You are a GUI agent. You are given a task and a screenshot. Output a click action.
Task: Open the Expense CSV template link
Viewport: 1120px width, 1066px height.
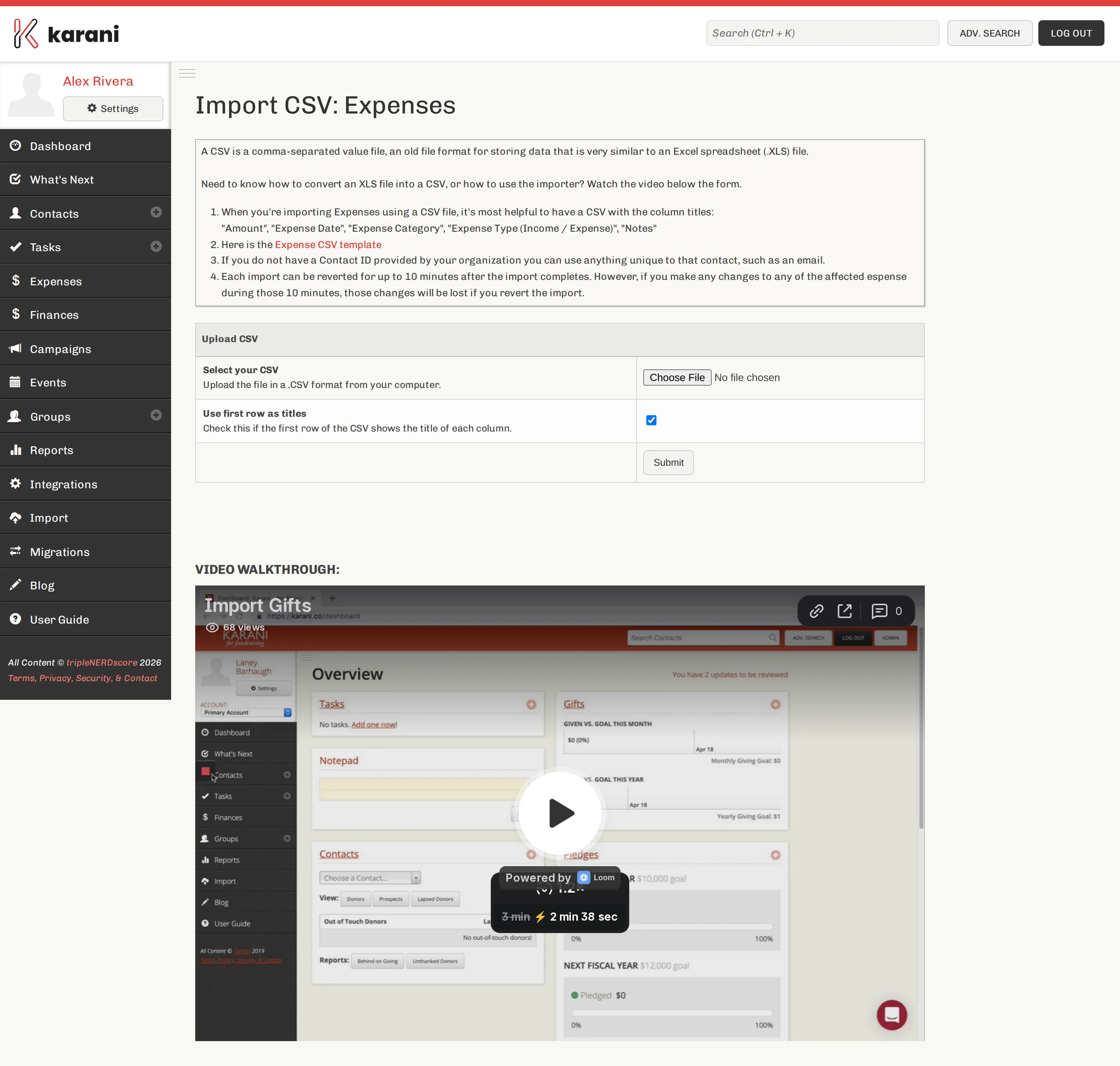click(x=328, y=244)
